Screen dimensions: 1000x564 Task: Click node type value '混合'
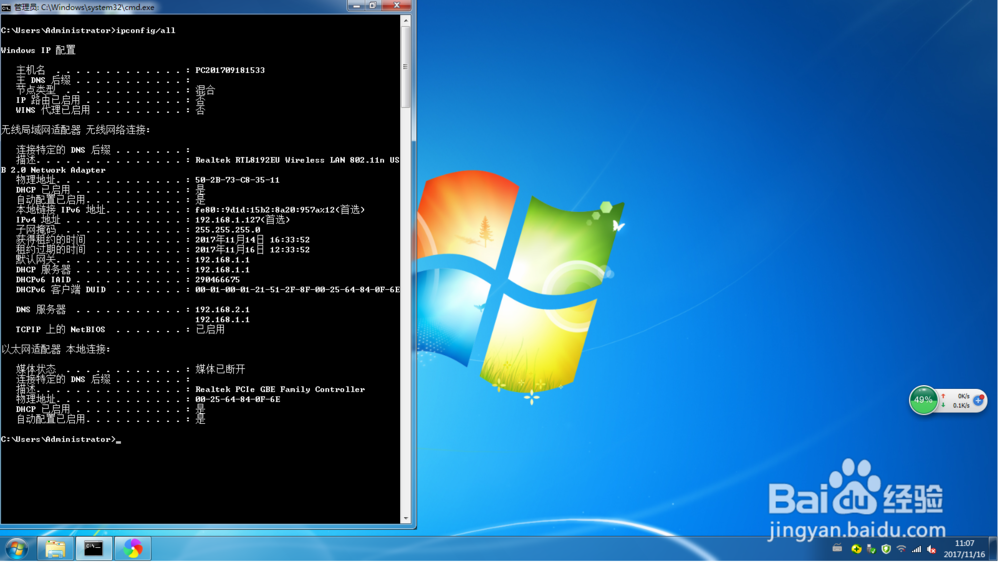point(205,91)
